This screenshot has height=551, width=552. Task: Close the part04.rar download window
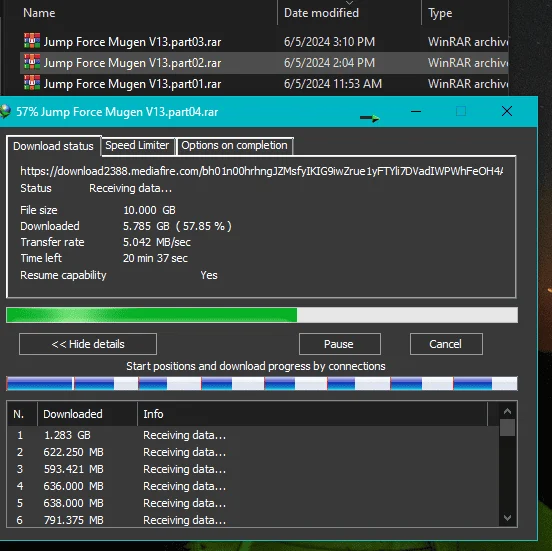pos(507,111)
